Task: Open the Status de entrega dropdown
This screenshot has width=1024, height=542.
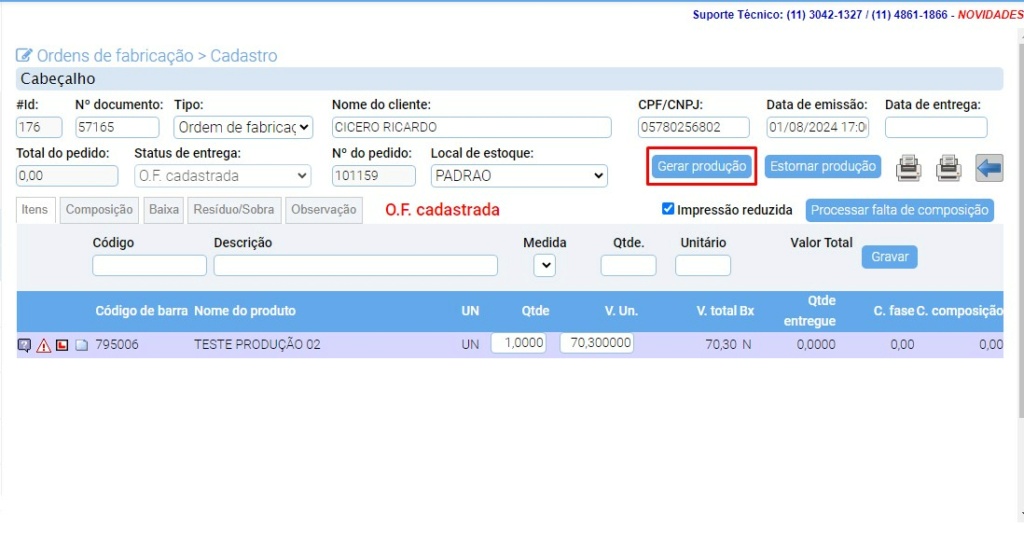Action: click(223, 176)
